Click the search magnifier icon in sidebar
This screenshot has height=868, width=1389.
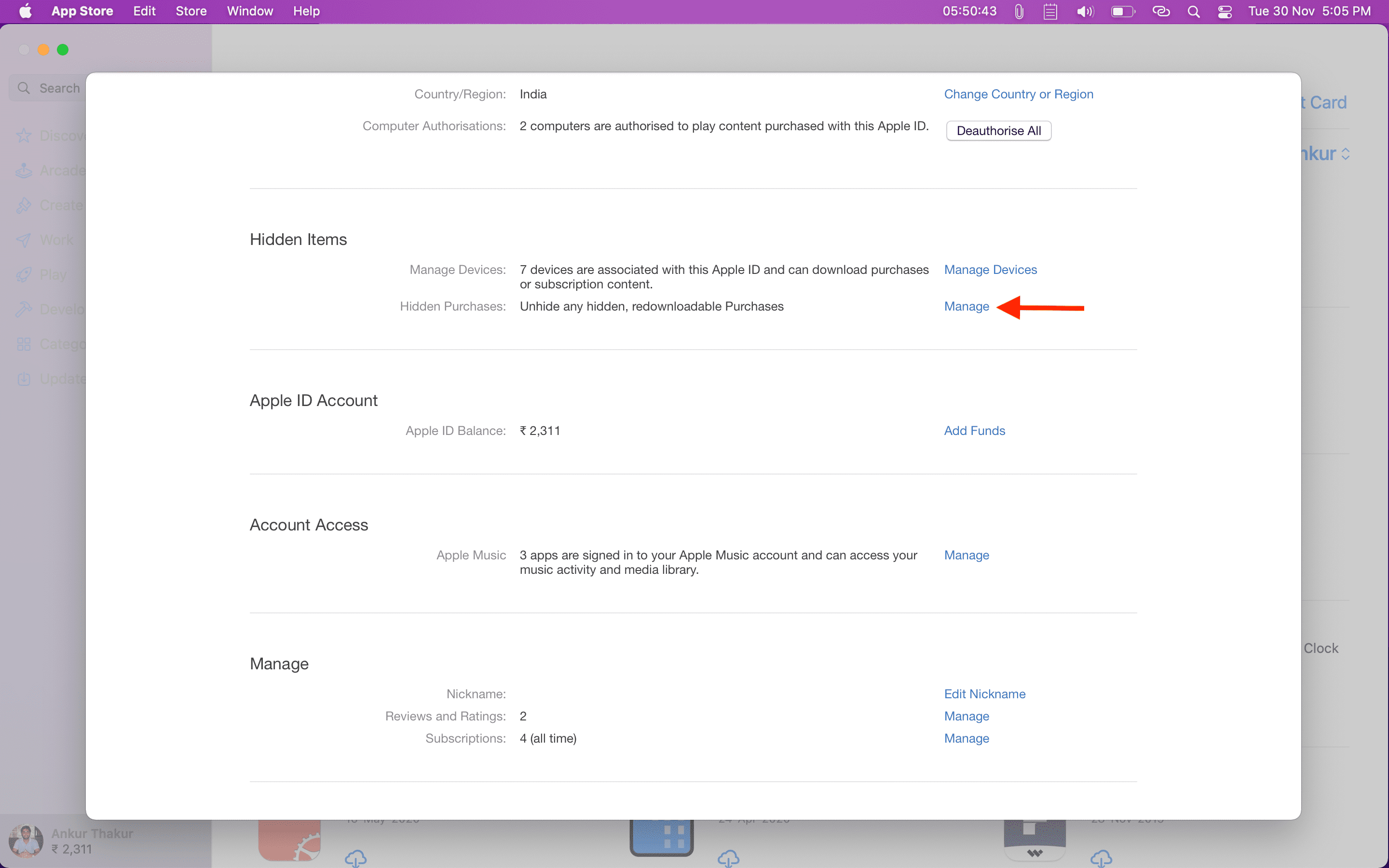[24, 88]
